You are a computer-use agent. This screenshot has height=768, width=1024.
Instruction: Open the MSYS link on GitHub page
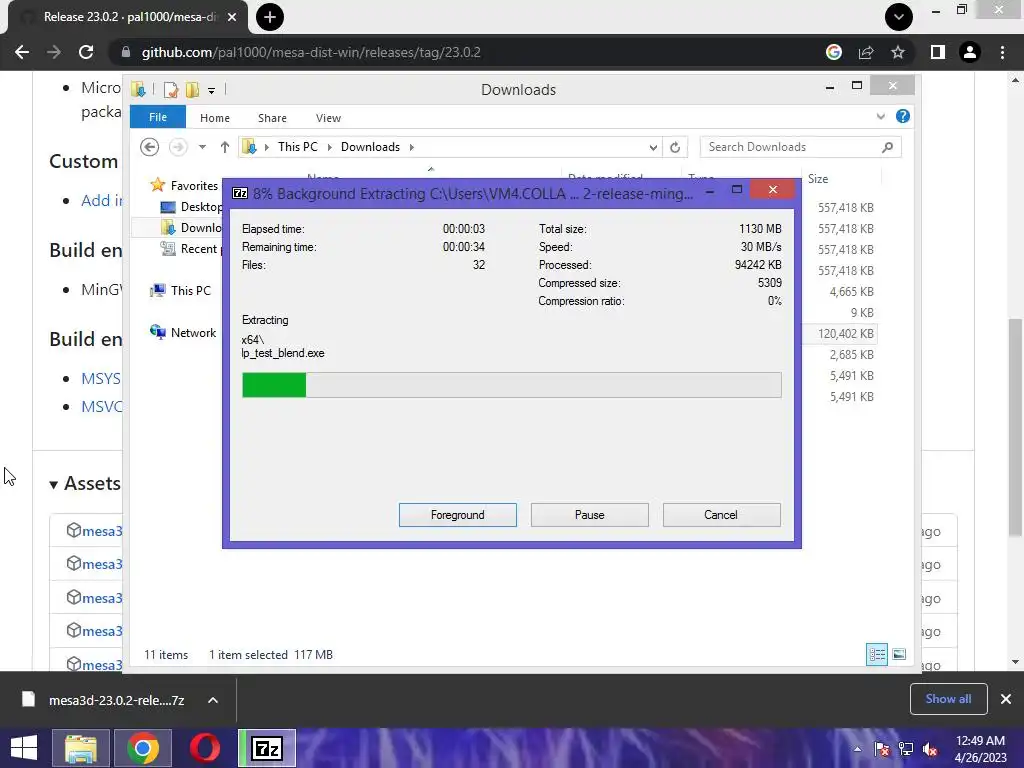[101, 379]
